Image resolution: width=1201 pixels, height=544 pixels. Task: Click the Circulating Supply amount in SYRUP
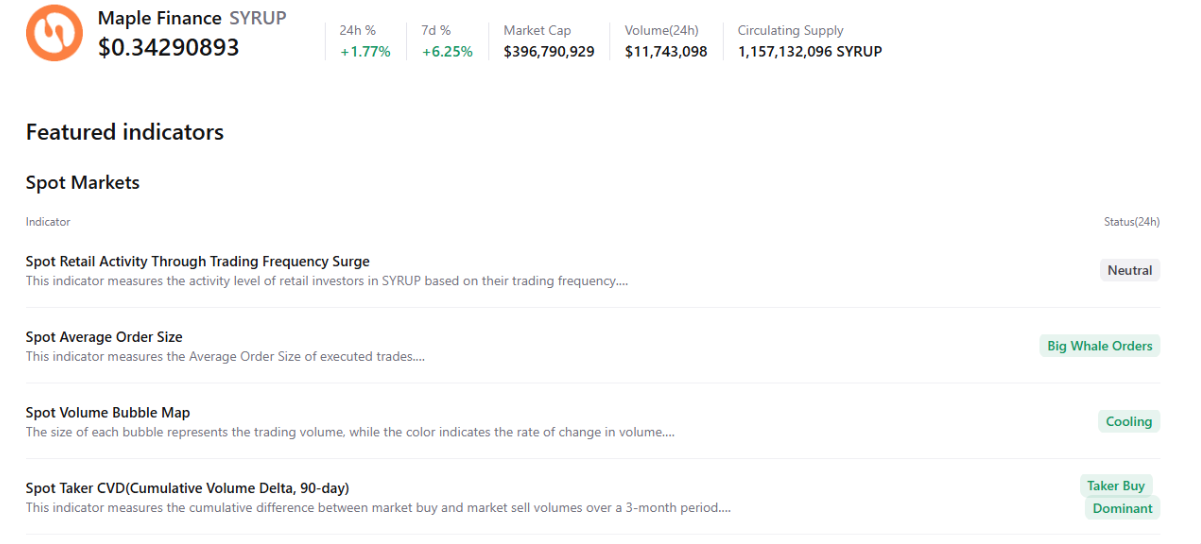coord(810,51)
